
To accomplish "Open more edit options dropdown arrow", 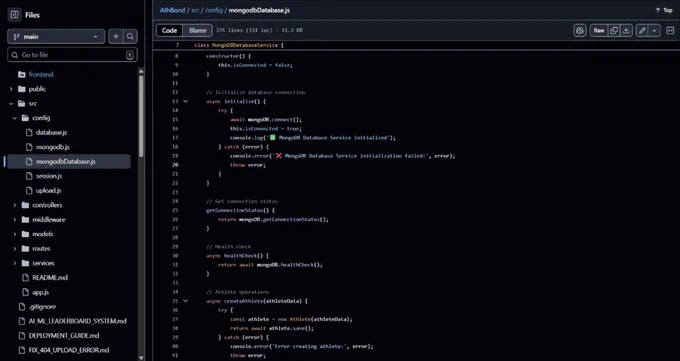I will [x=654, y=30].
